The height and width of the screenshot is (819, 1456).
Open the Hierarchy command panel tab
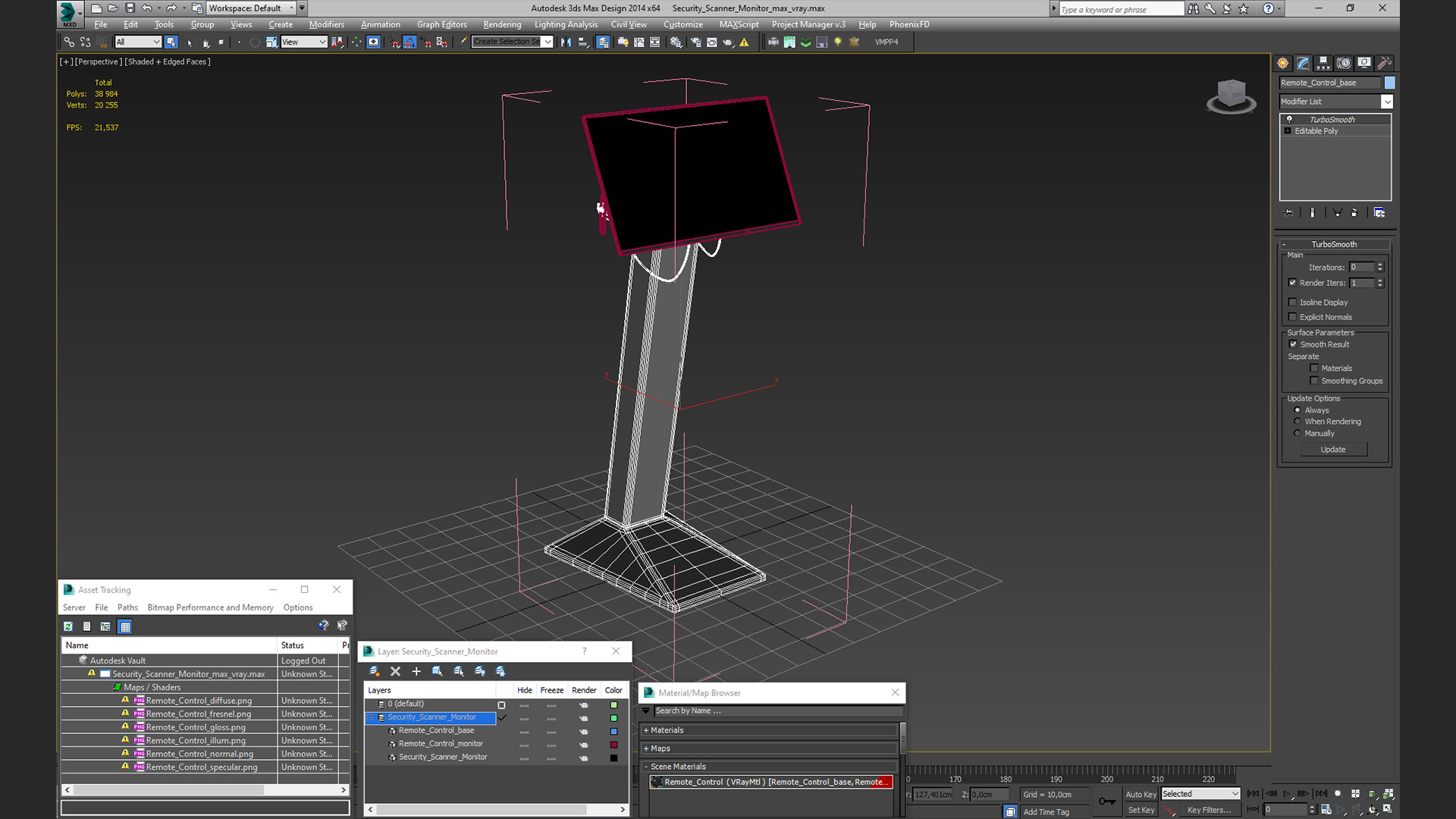point(1323,63)
